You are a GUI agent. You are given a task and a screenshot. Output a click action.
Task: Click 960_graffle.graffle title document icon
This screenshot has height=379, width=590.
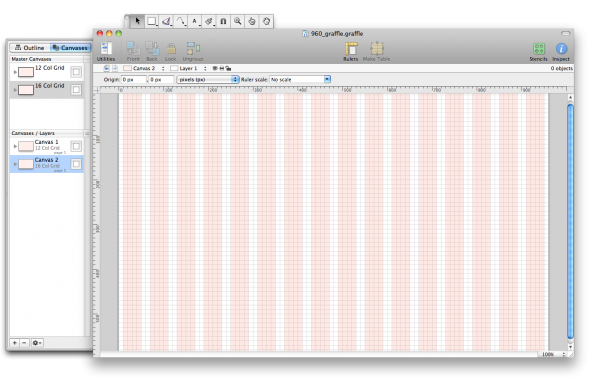pyautogui.click(x=306, y=33)
